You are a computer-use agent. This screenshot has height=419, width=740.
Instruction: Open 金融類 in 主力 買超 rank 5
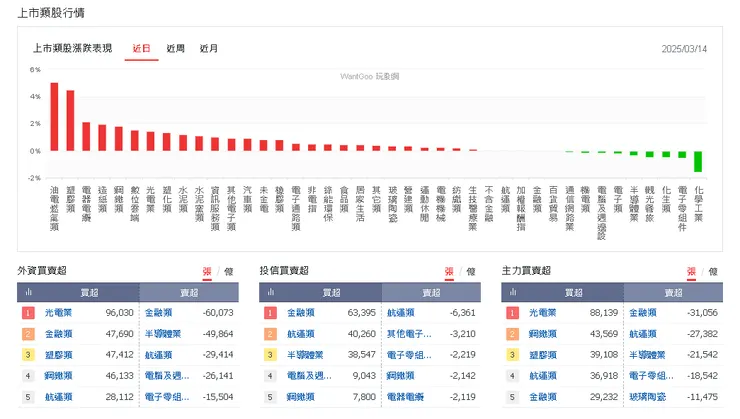543,397
